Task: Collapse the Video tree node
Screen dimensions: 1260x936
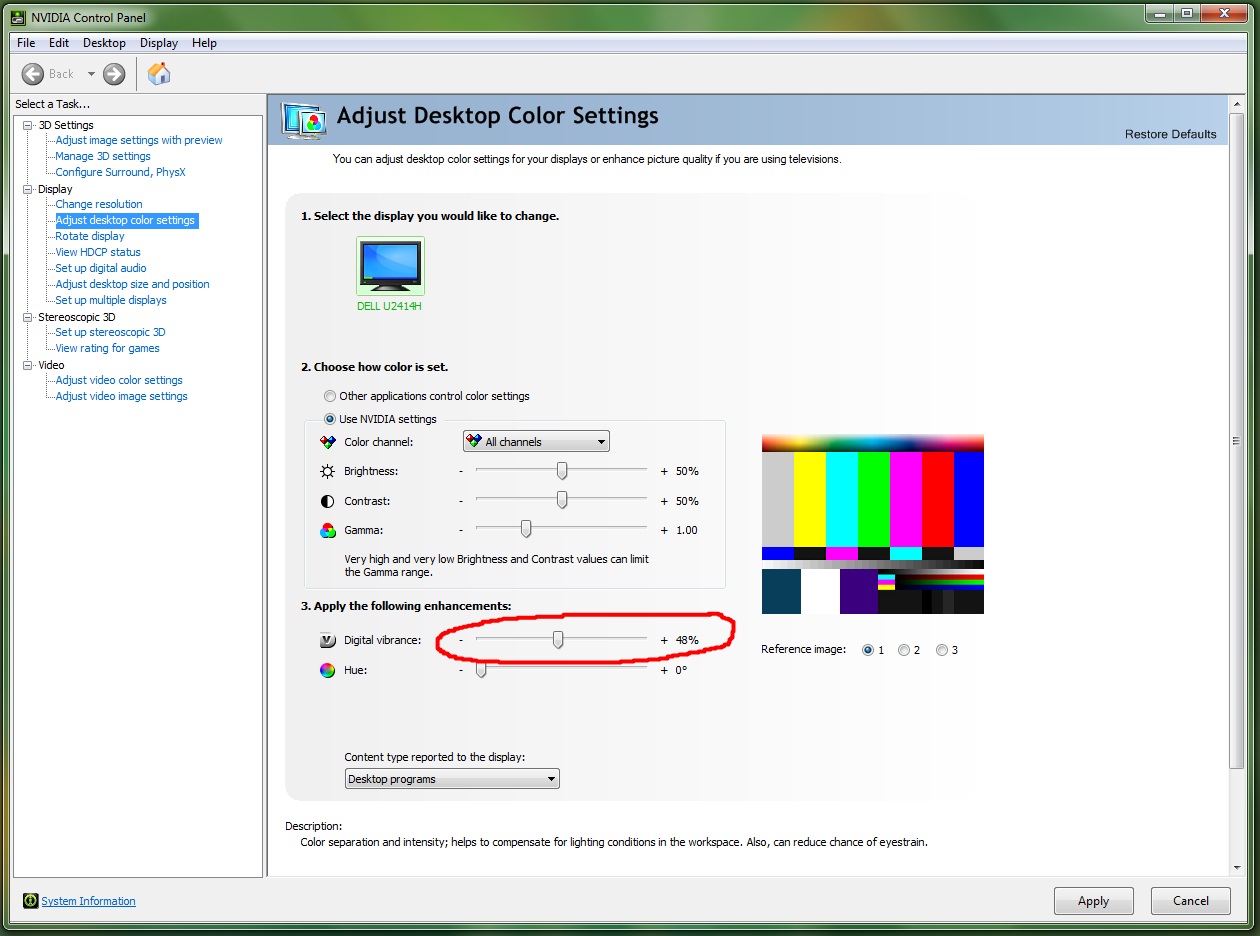Action: pos(28,365)
